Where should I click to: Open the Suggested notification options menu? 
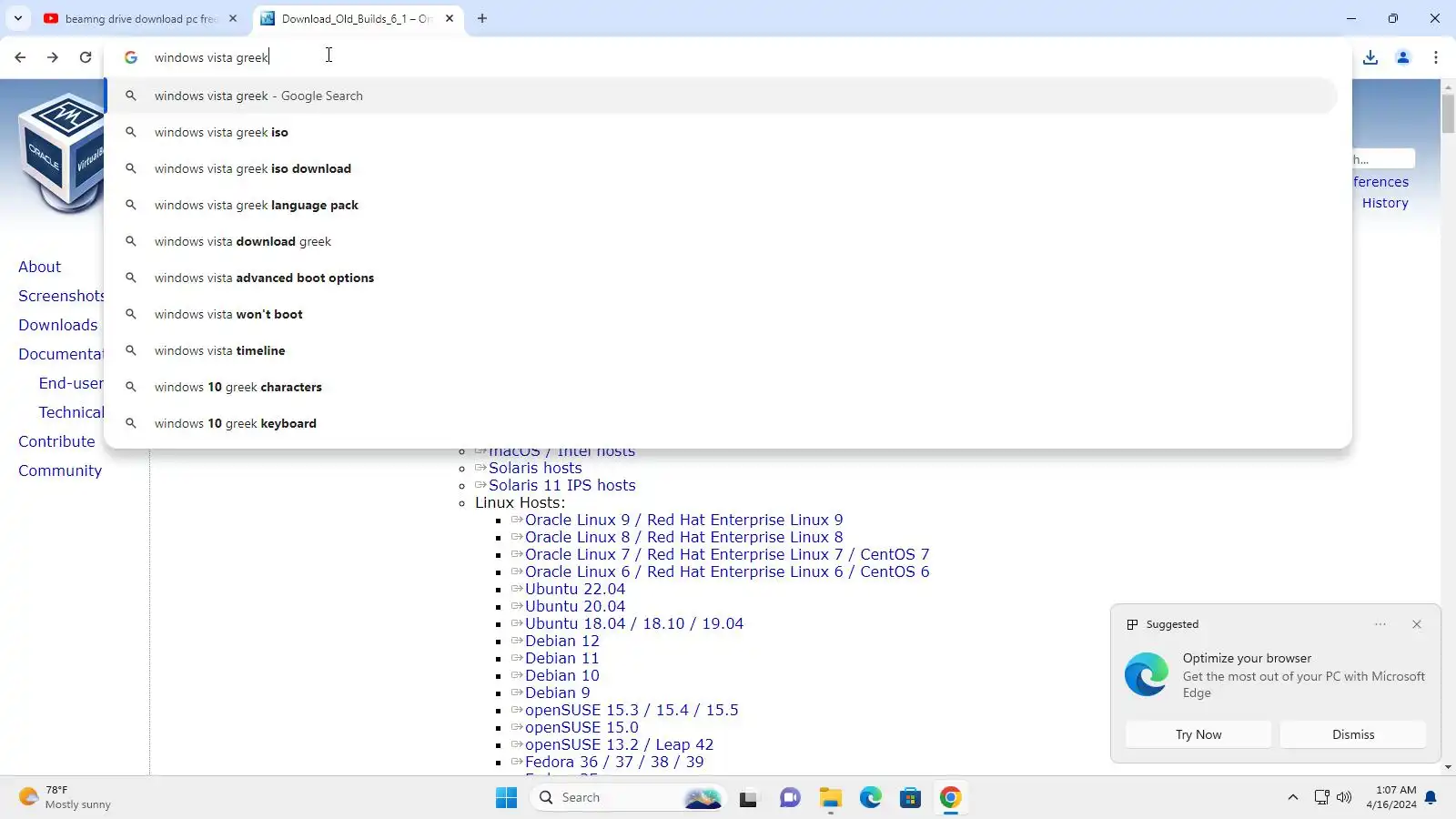[x=1380, y=624]
